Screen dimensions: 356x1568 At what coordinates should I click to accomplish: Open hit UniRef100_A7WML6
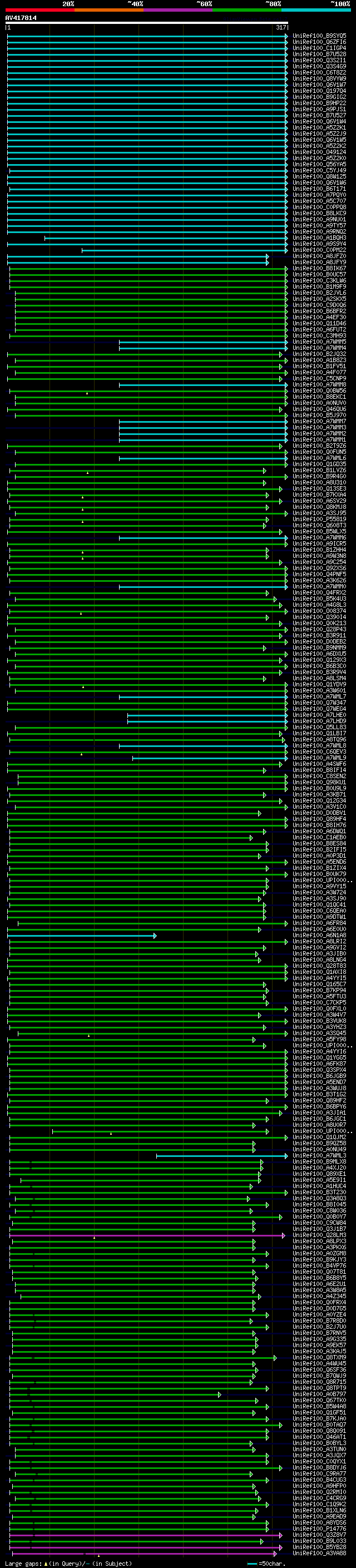(x=319, y=458)
